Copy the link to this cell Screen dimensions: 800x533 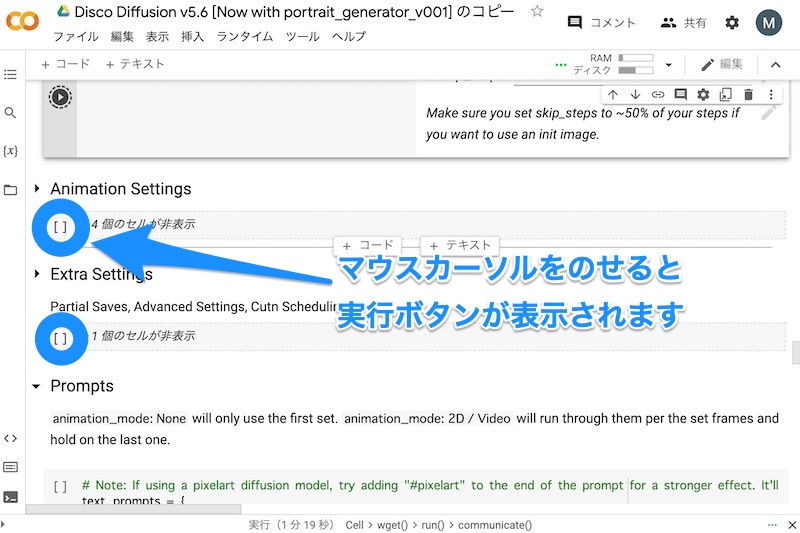(x=658, y=94)
